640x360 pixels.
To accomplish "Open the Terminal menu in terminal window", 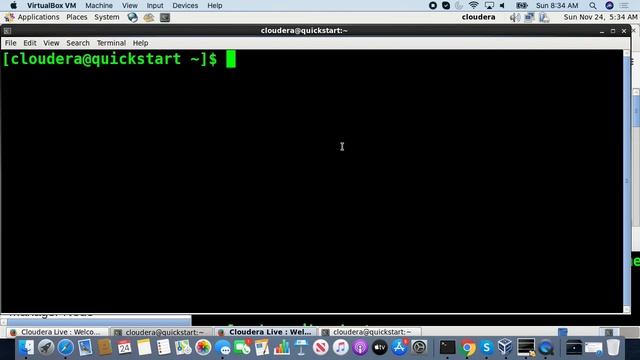I will 111,43.
